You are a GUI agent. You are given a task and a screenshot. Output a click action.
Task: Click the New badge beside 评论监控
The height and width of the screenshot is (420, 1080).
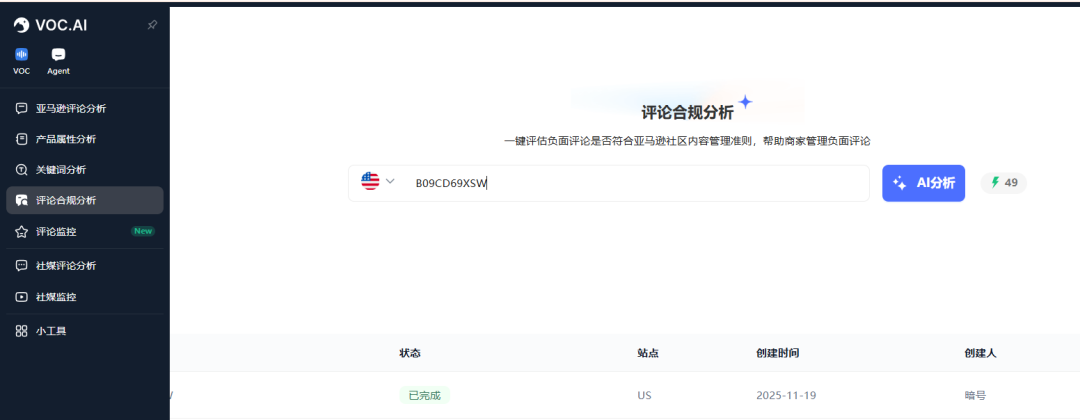click(143, 231)
